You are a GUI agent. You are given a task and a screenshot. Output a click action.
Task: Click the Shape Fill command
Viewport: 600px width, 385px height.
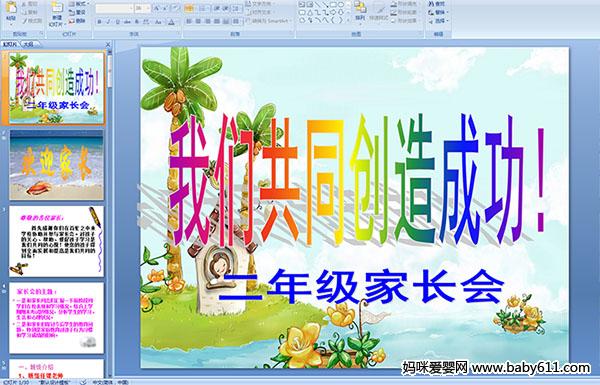coord(405,4)
